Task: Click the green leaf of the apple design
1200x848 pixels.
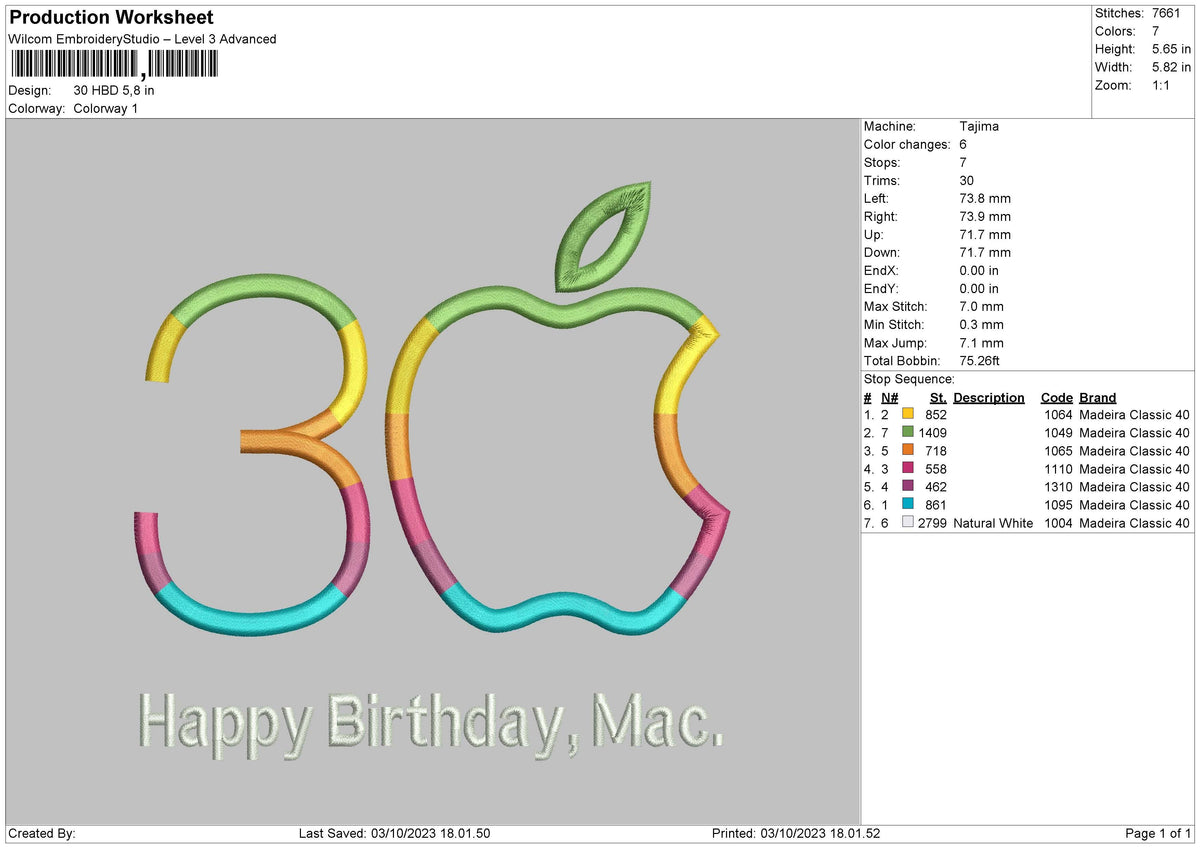Action: coord(603,237)
